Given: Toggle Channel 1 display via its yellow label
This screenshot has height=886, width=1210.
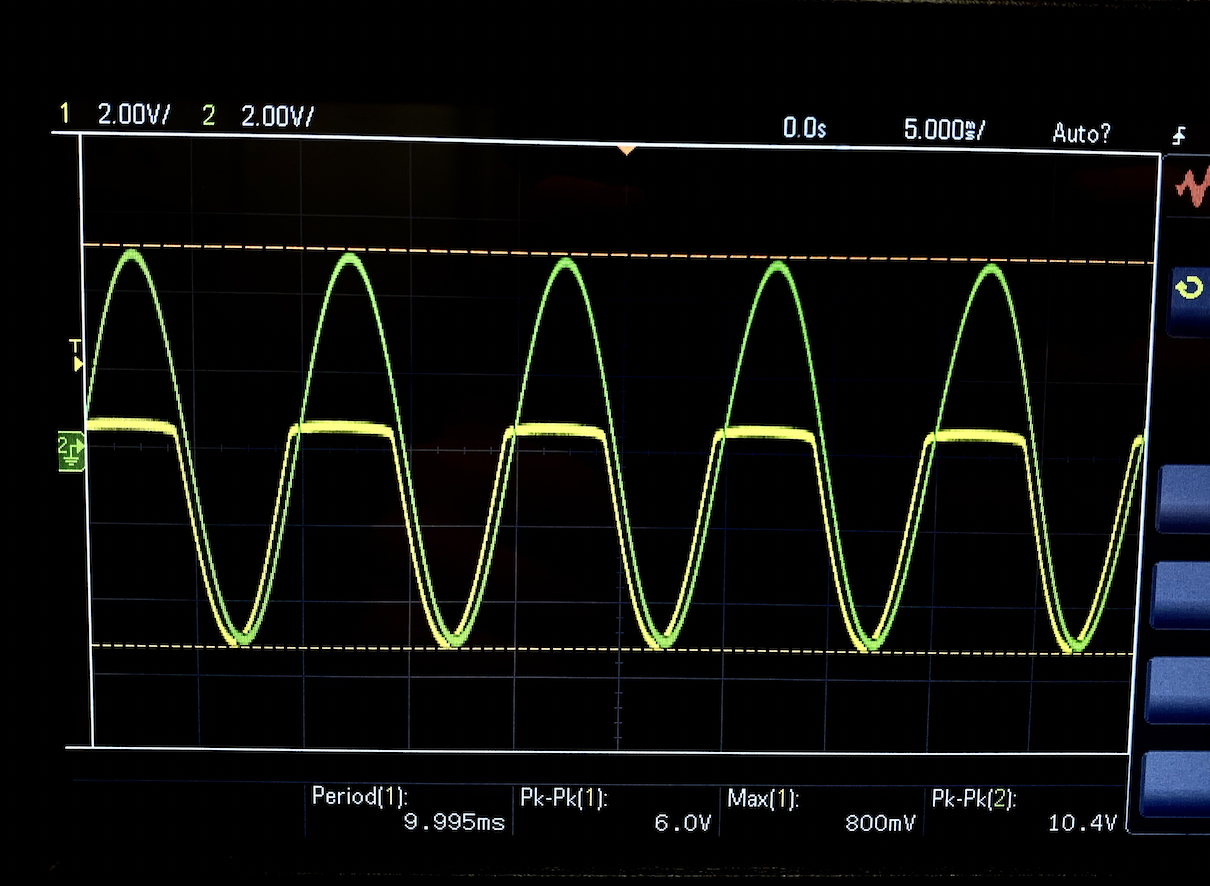Looking at the screenshot, I should (x=66, y=114).
